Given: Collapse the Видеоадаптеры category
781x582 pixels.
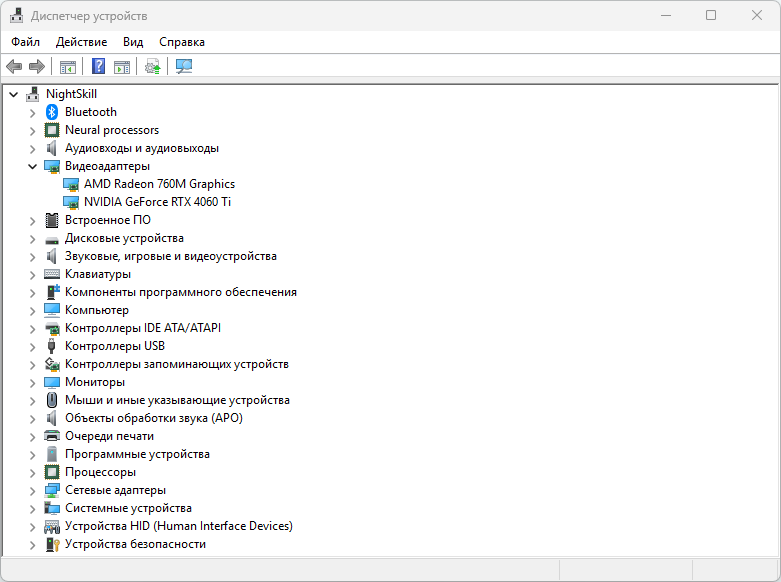Looking at the screenshot, I should pyautogui.click(x=32, y=166).
